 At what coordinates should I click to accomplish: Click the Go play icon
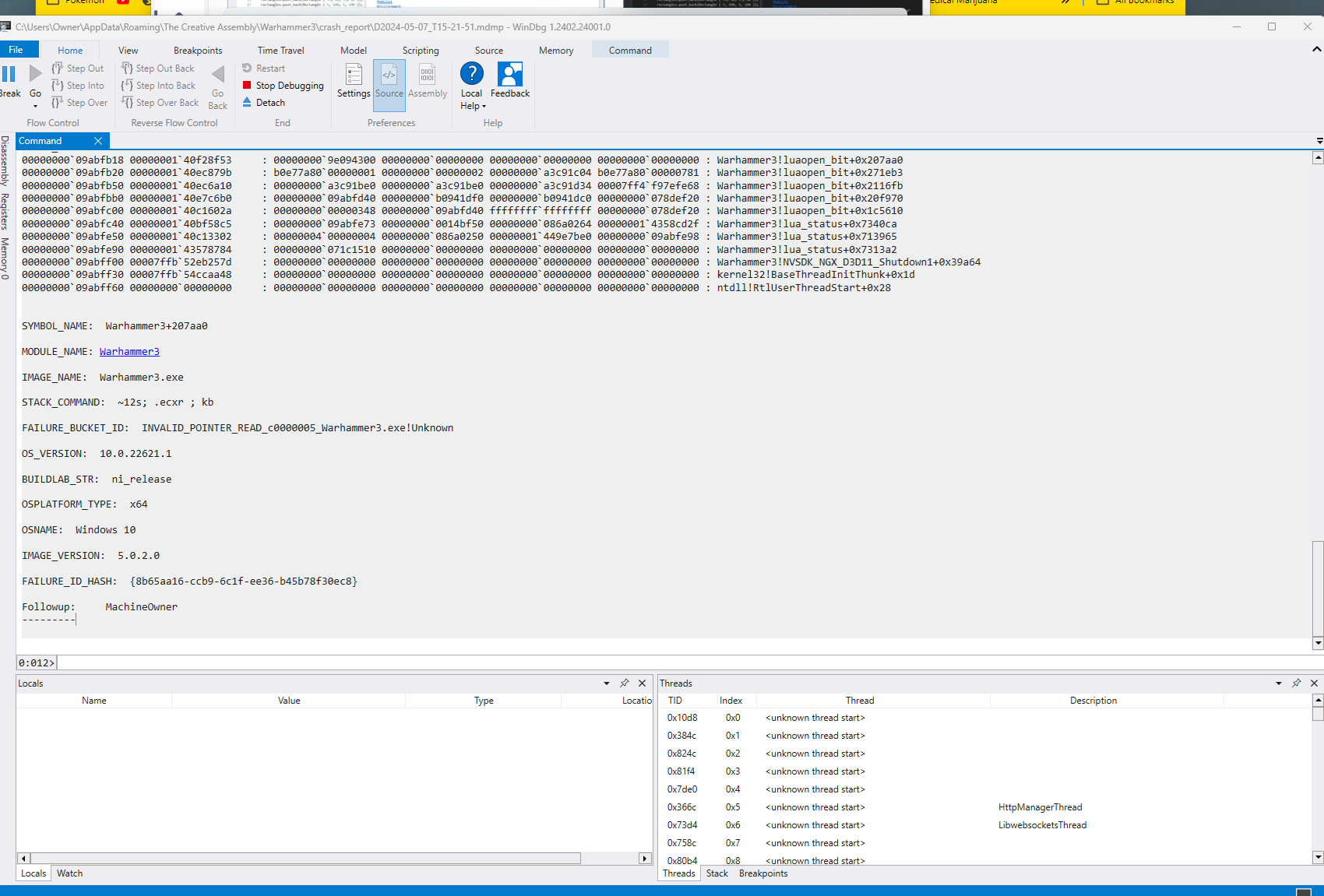35,75
